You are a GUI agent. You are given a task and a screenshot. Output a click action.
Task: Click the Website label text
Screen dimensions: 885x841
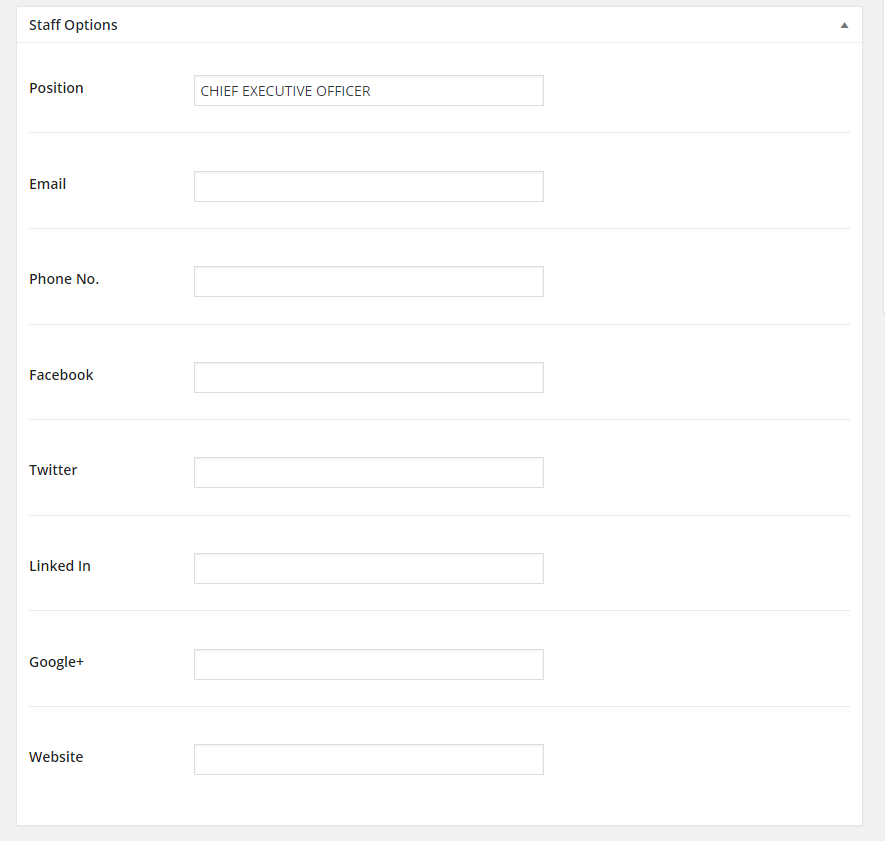point(56,757)
